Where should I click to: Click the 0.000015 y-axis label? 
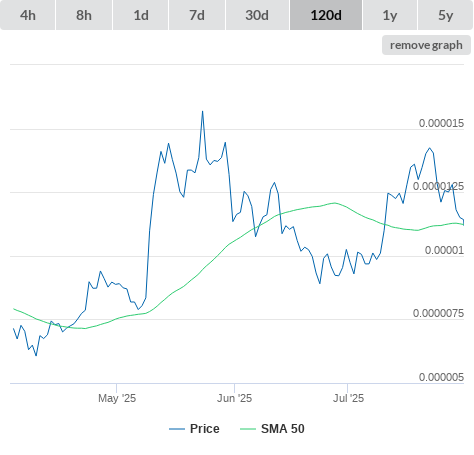click(441, 123)
